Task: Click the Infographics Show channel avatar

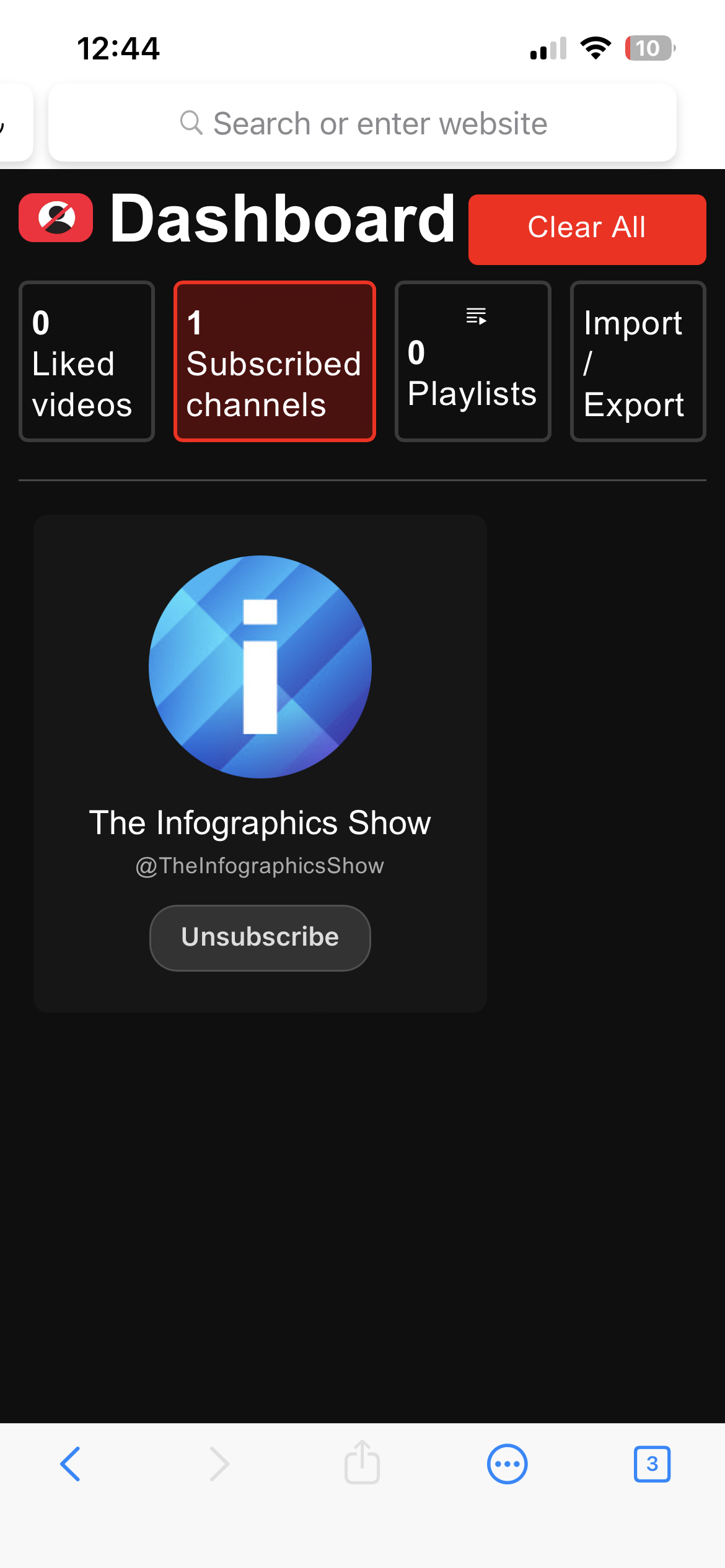Action: (260, 667)
